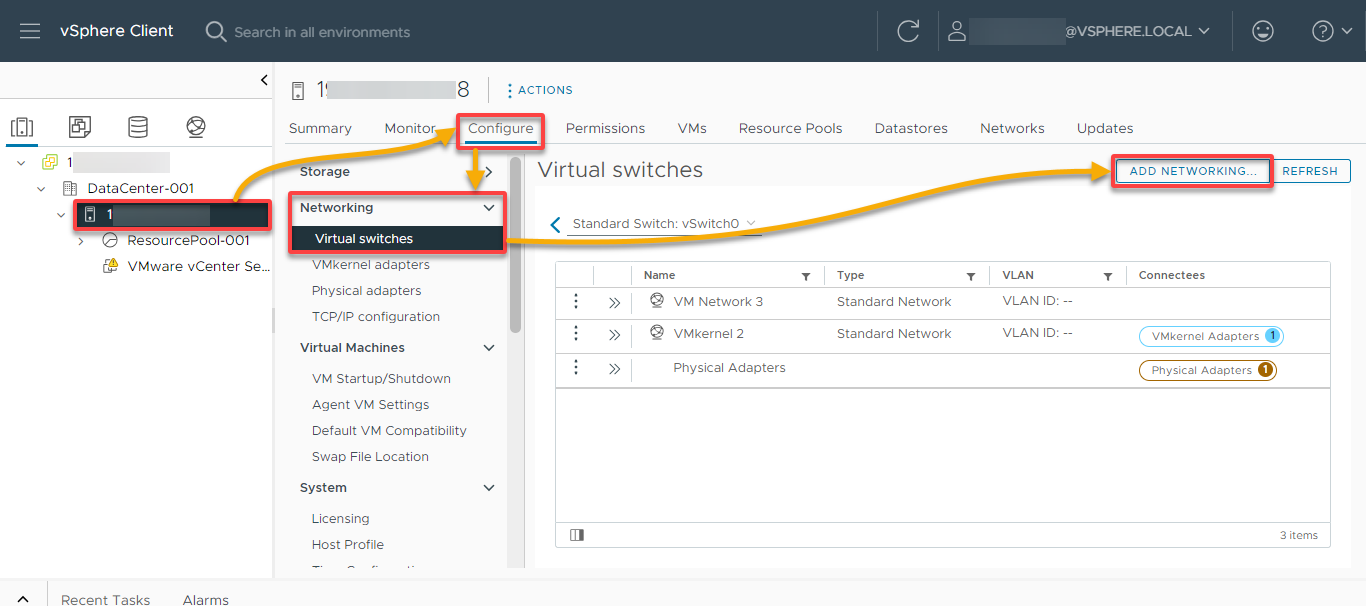This screenshot has width=1366, height=606.
Task: Open the Updates tab
Action: pyautogui.click(x=1105, y=128)
